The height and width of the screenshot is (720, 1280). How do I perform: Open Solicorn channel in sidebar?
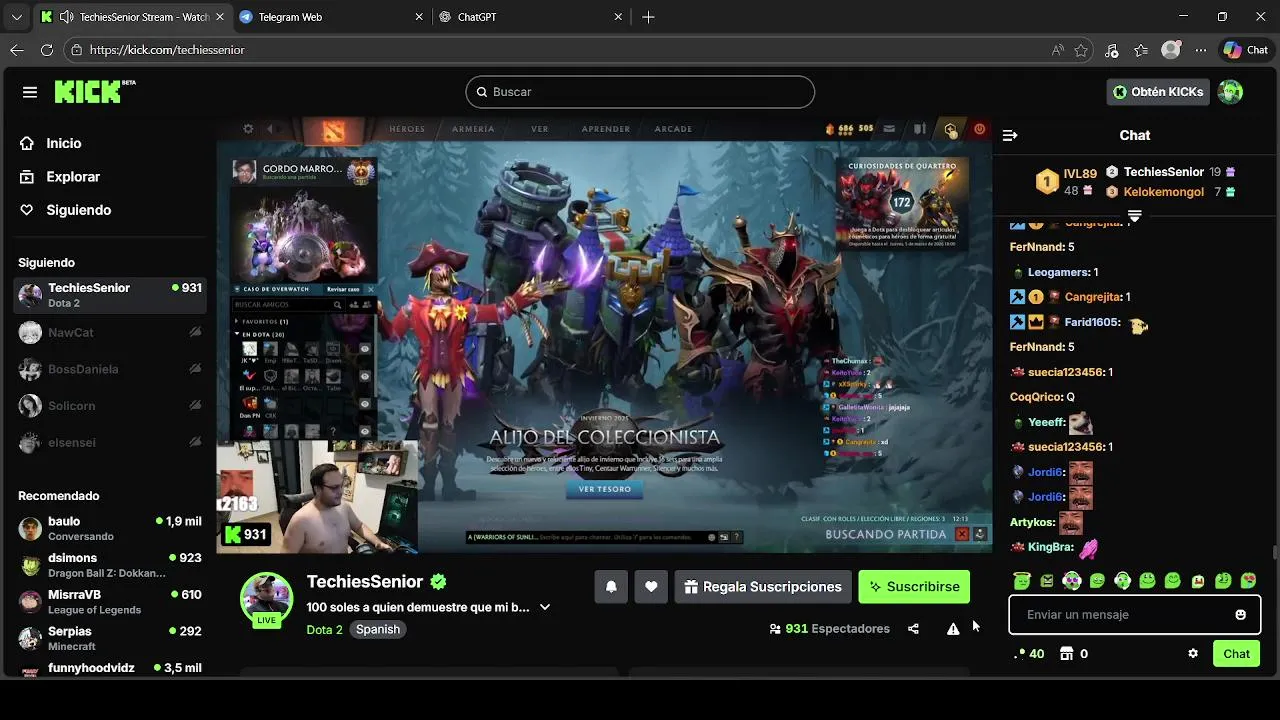click(110, 406)
